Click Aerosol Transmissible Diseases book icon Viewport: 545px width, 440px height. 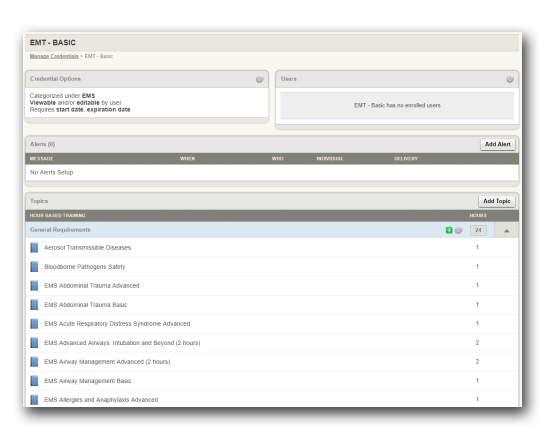pyautogui.click(x=34, y=248)
